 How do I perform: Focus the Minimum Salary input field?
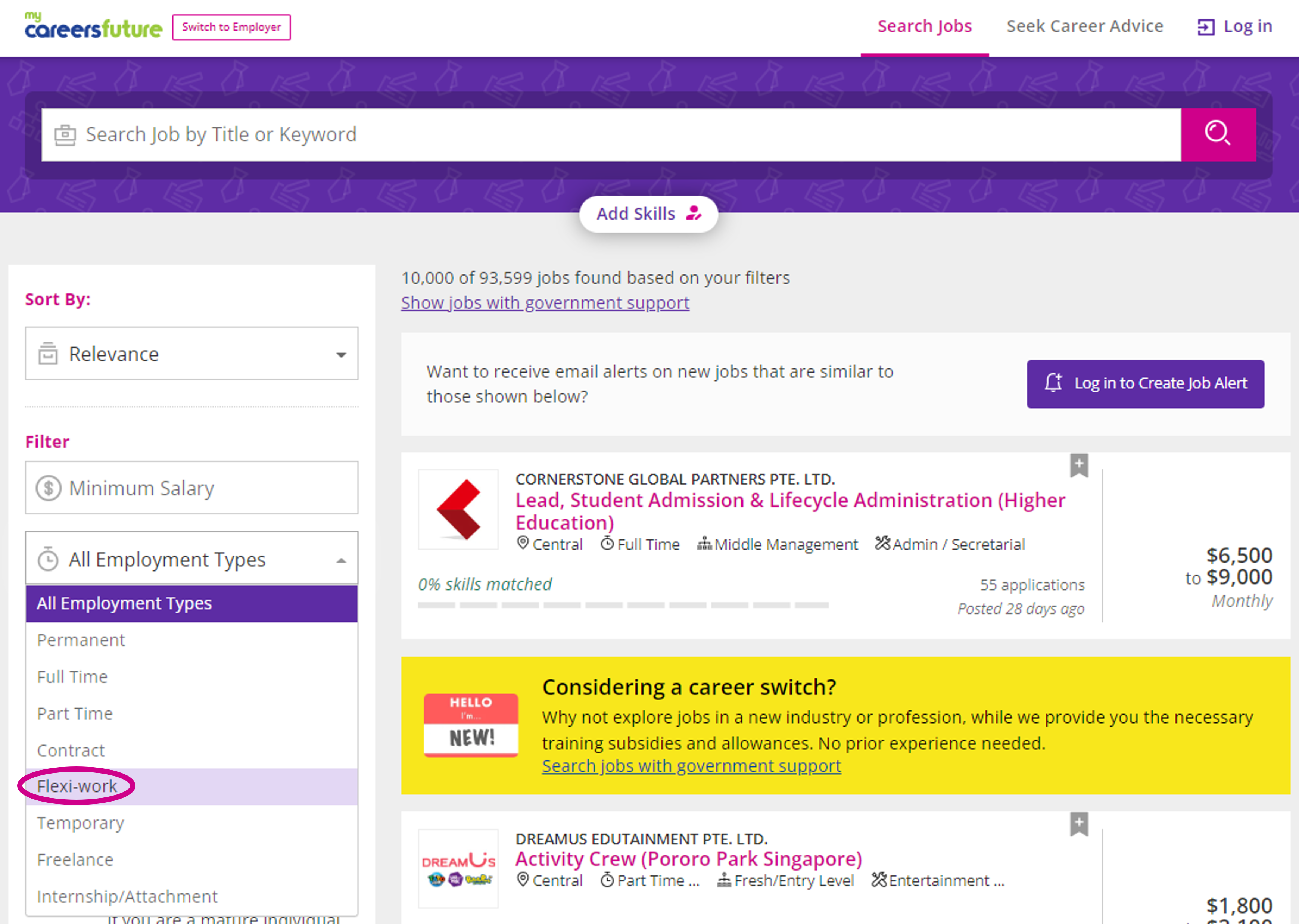(191, 488)
